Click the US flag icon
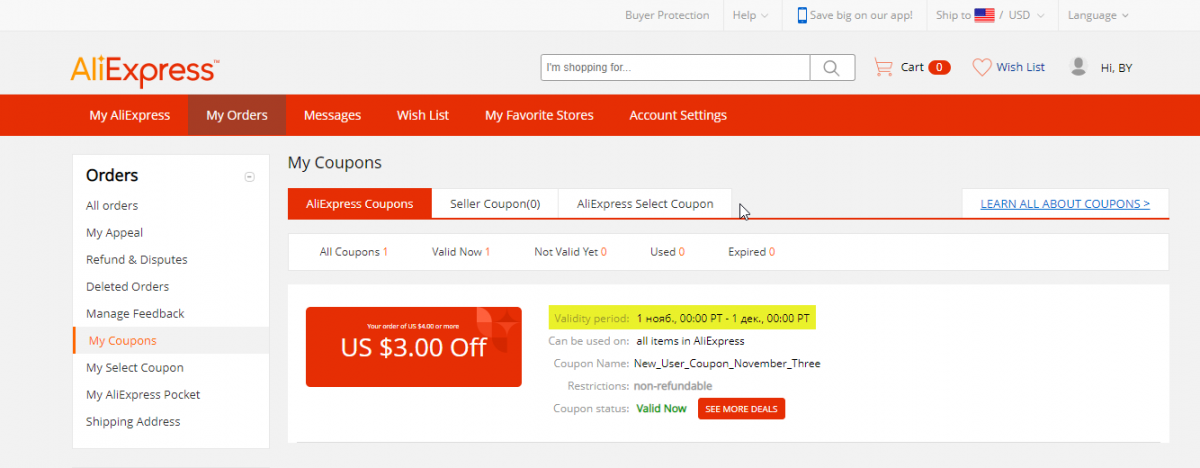 pyautogui.click(x=984, y=15)
